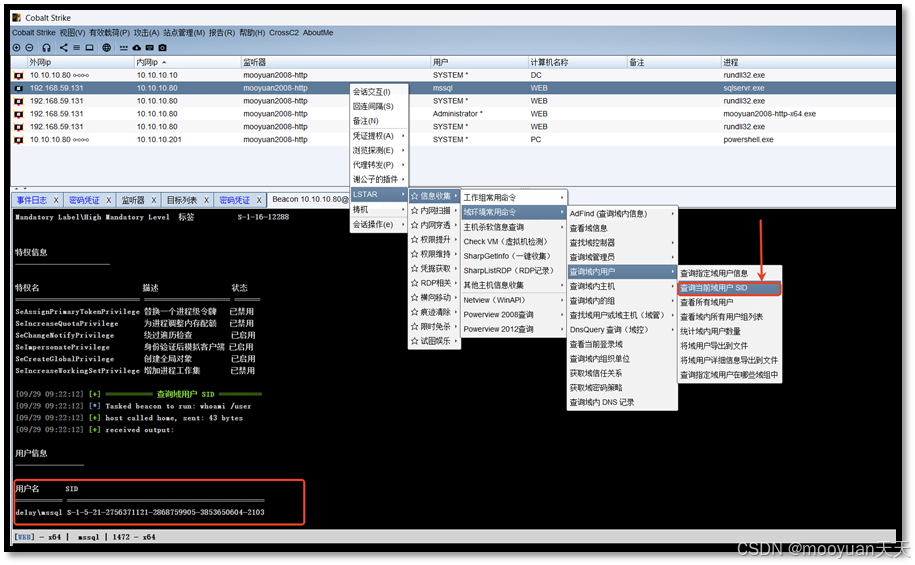Viewport: 915px width, 565px height.
Task: Select row with process mooyuan2008-http-x64.exe
Action: tap(453, 114)
